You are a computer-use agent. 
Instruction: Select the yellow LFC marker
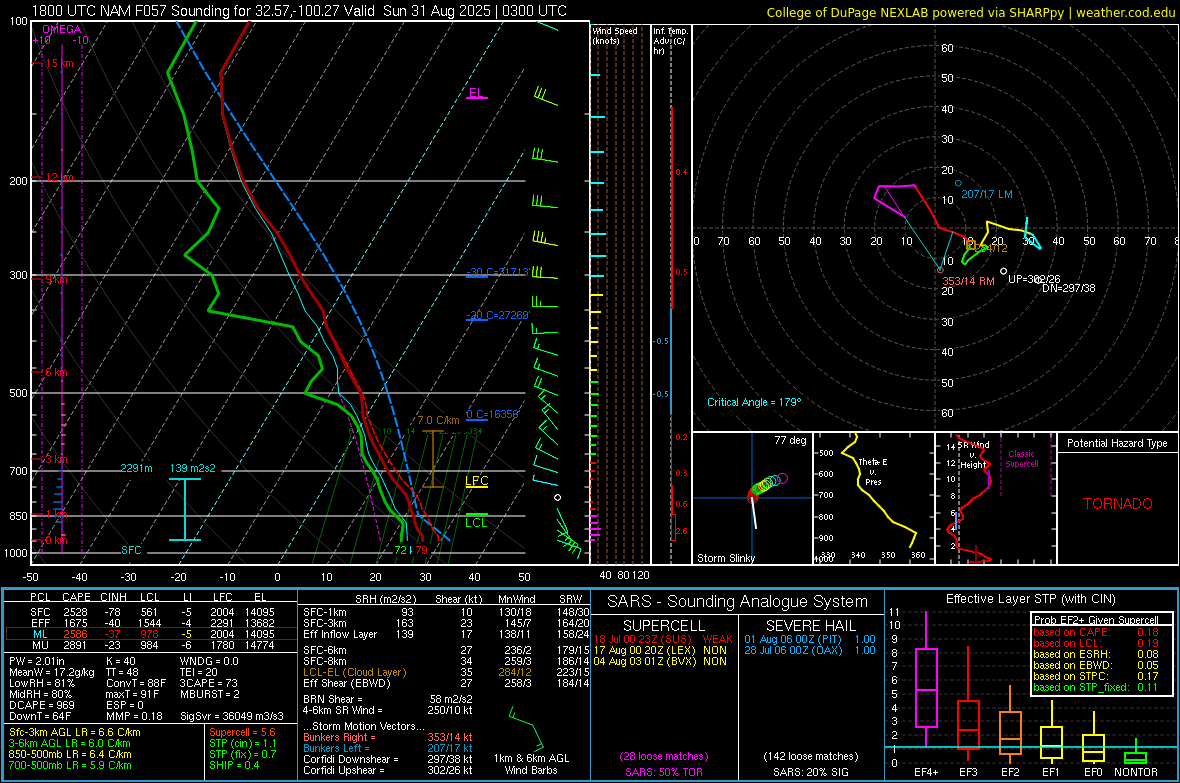476,481
